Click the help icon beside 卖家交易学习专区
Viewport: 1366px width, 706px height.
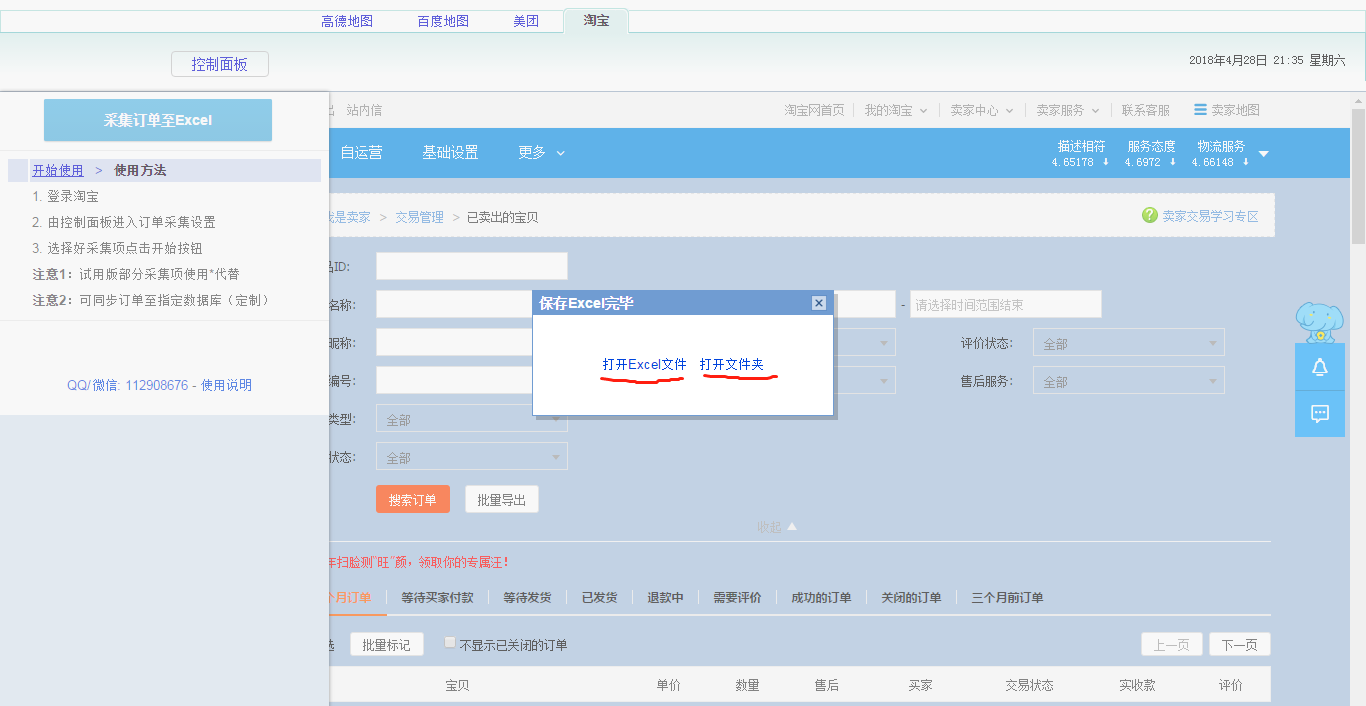[1150, 216]
